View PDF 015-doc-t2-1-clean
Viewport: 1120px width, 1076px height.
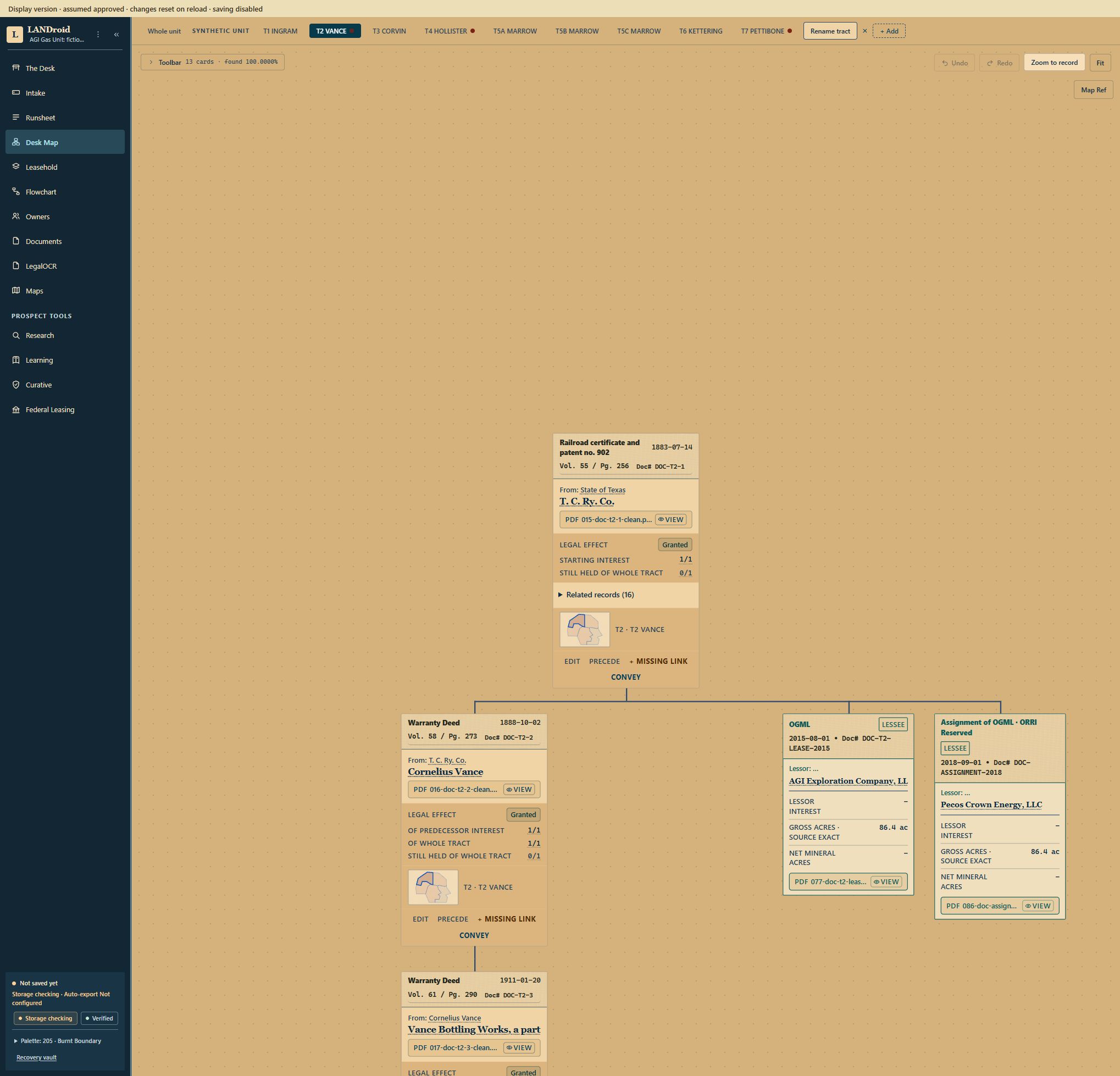671,519
